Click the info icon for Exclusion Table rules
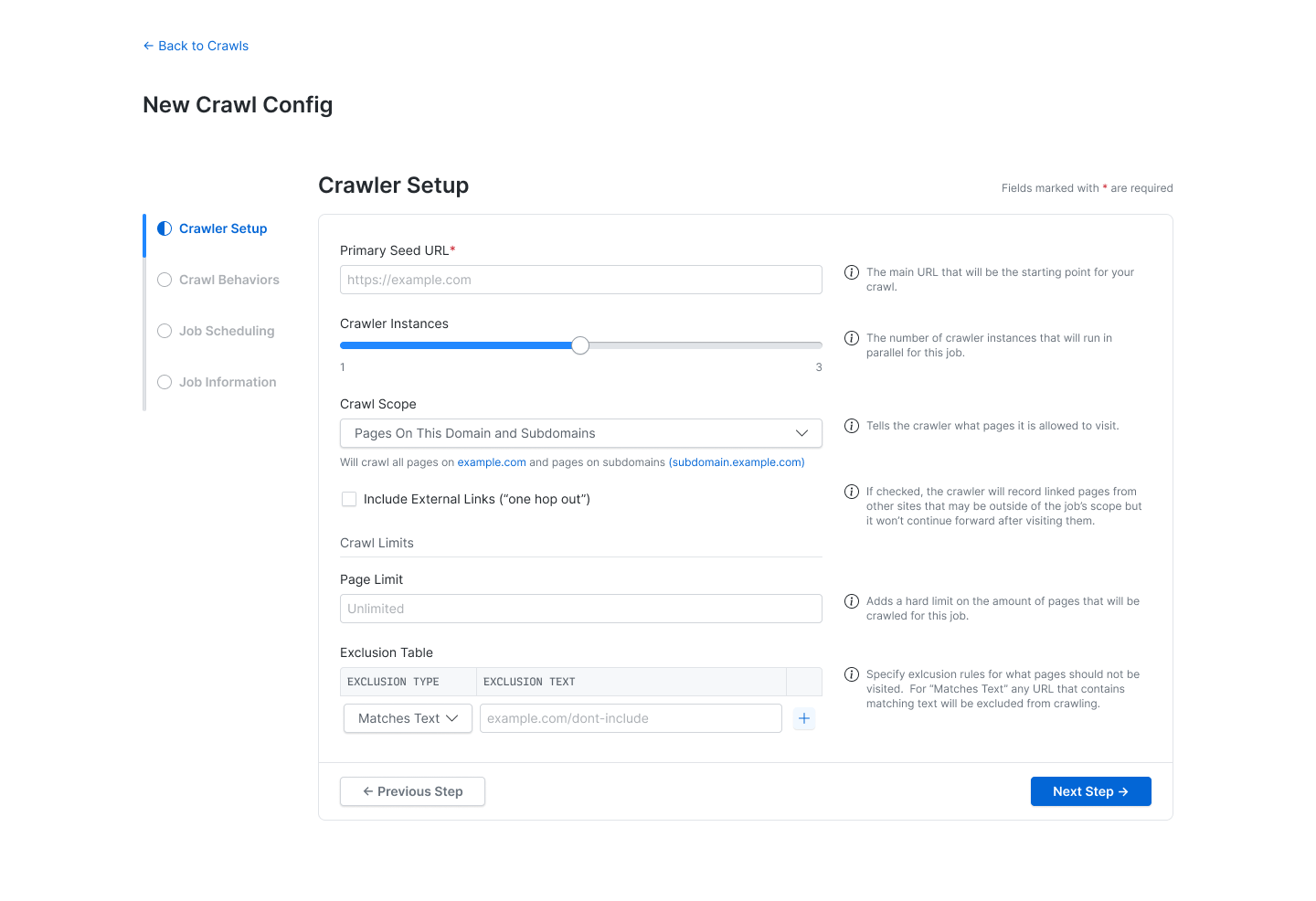 click(x=852, y=674)
